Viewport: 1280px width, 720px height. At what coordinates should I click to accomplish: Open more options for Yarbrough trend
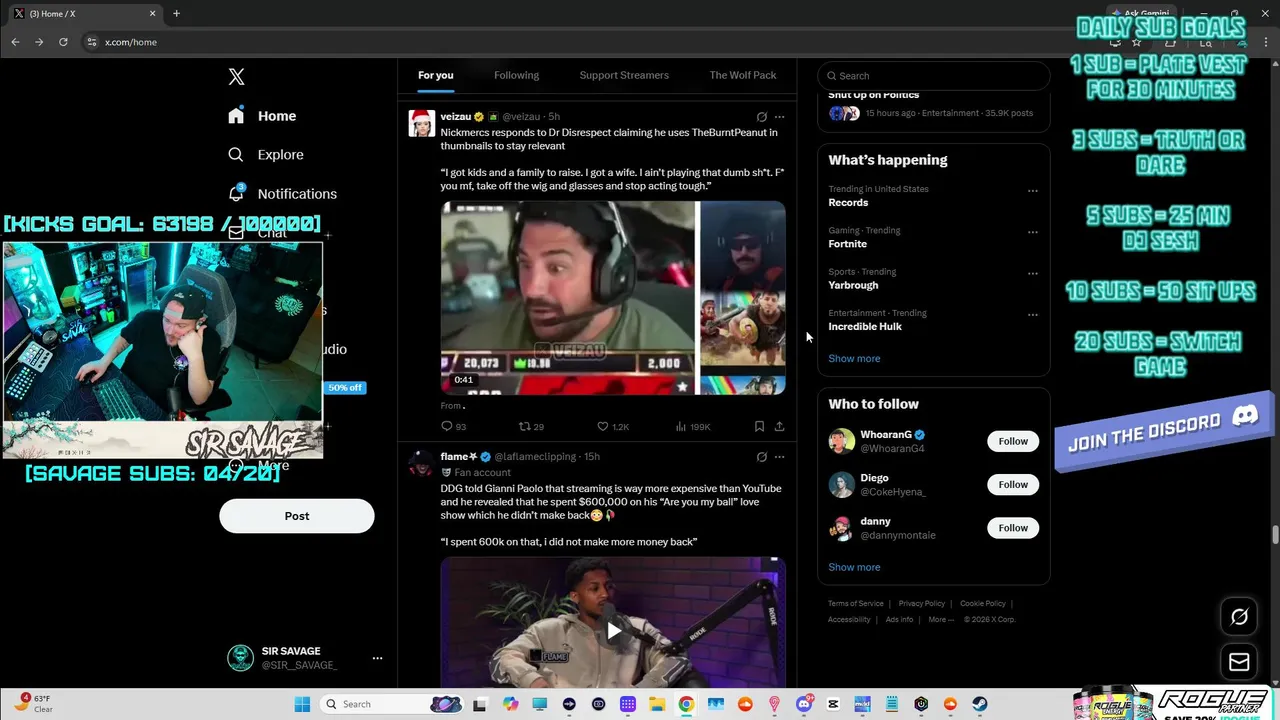pos(1033,273)
